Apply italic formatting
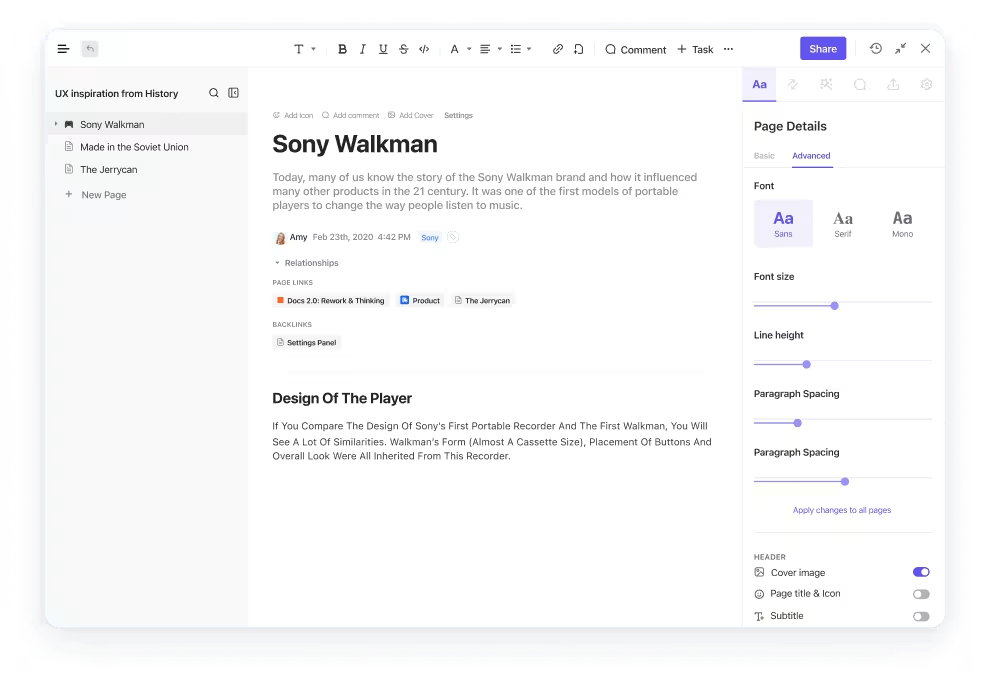 click(x=362, y=48)
